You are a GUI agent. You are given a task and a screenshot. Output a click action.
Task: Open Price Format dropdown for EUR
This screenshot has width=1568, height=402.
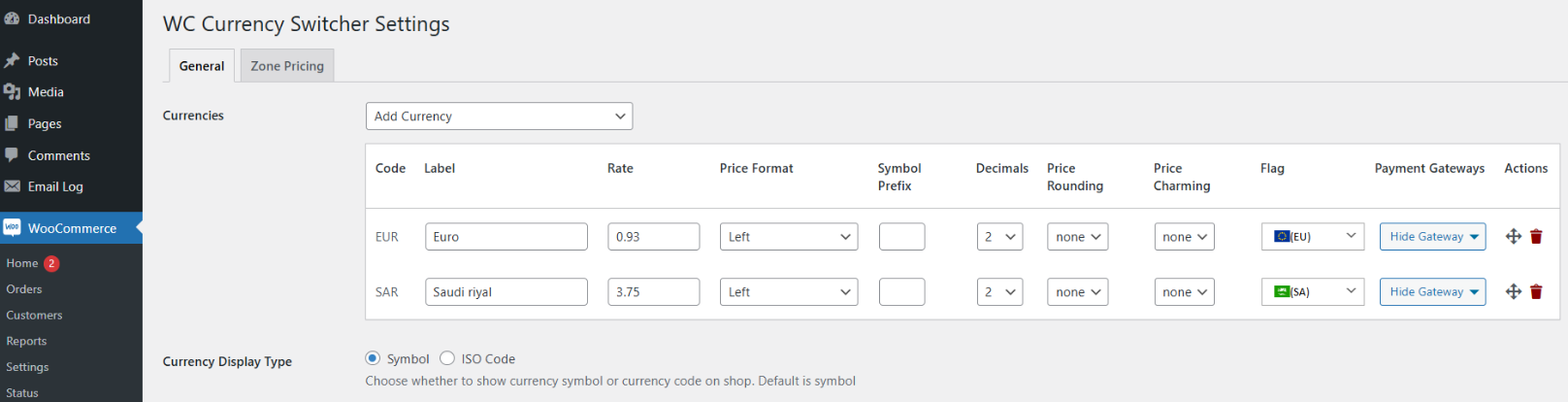788,237
